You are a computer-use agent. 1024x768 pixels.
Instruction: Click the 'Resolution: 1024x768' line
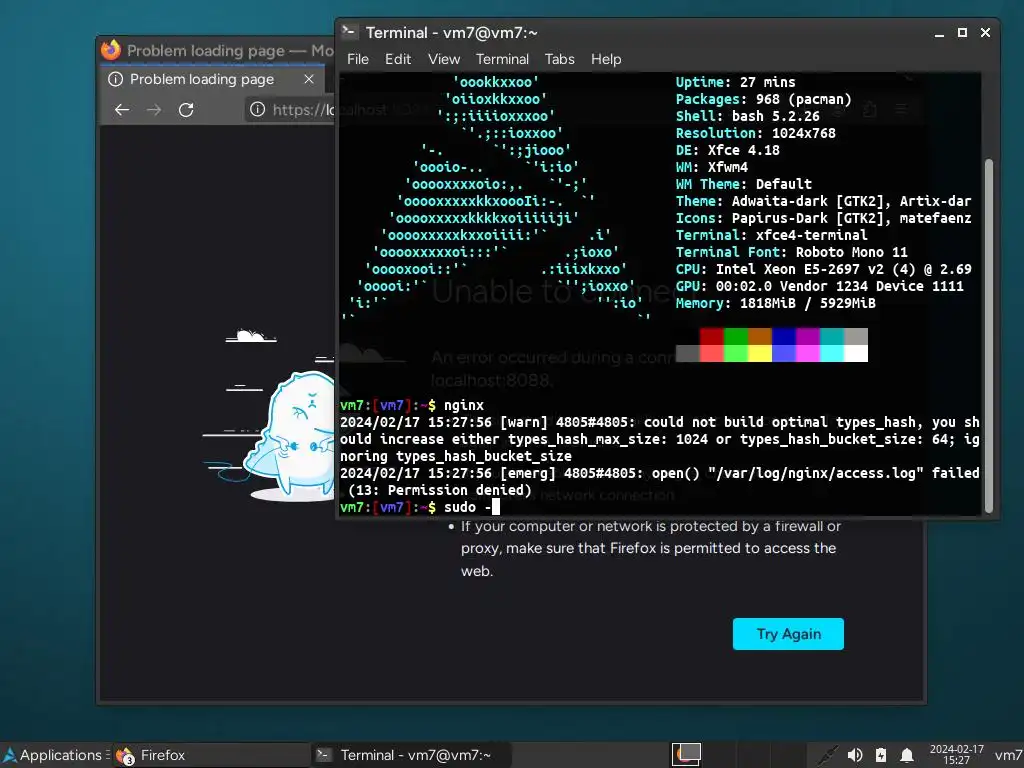click(x=756, y=133)
